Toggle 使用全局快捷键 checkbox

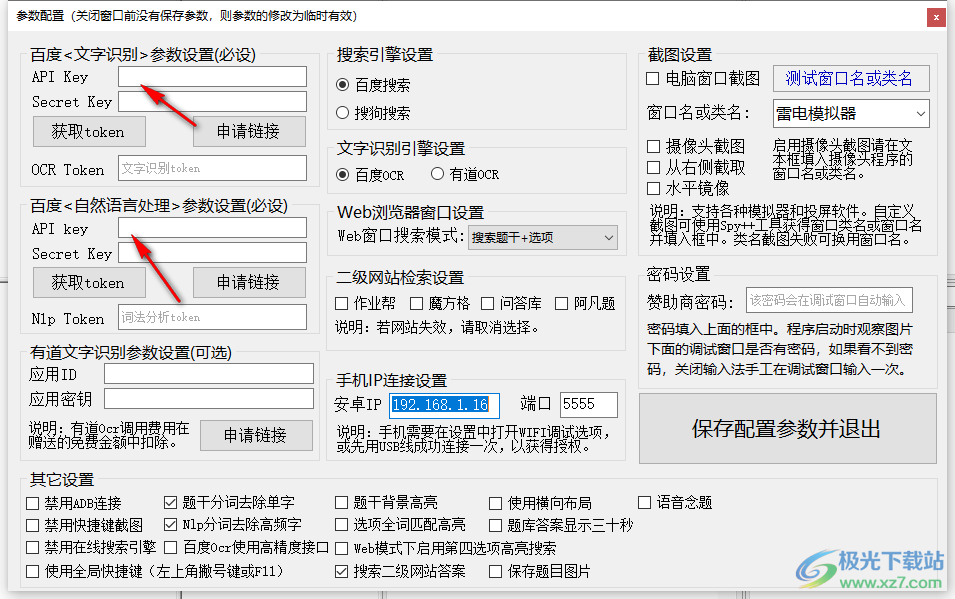pos(33,572)
